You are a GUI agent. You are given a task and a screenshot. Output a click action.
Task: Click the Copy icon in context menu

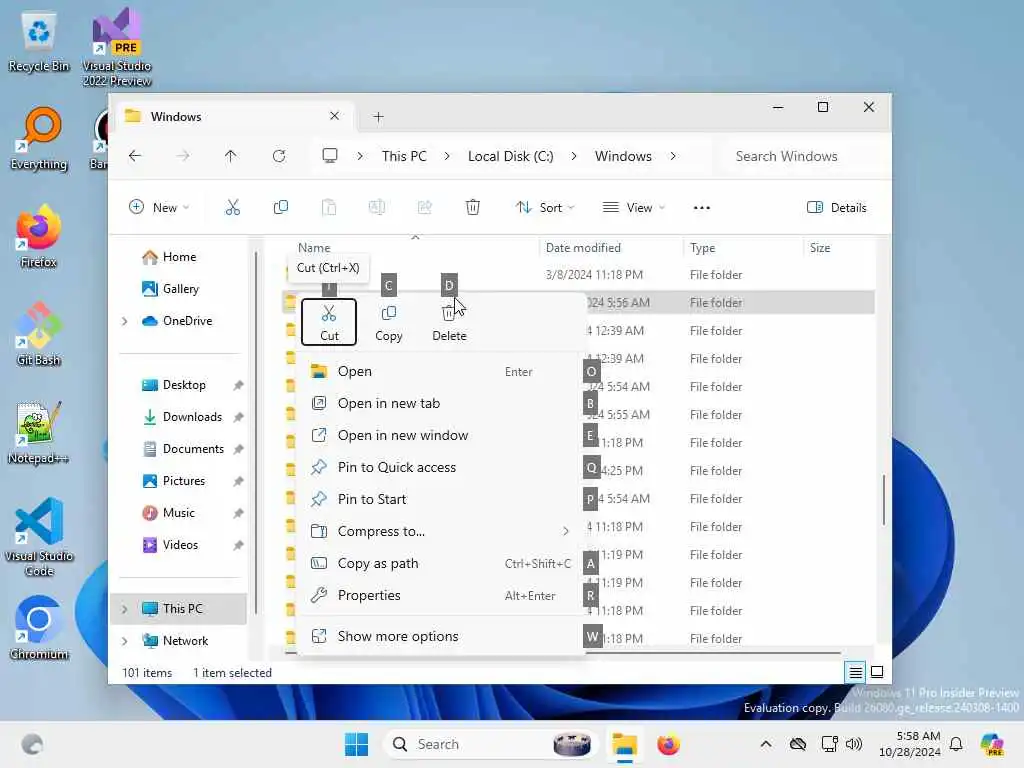(x=389, y=321)
